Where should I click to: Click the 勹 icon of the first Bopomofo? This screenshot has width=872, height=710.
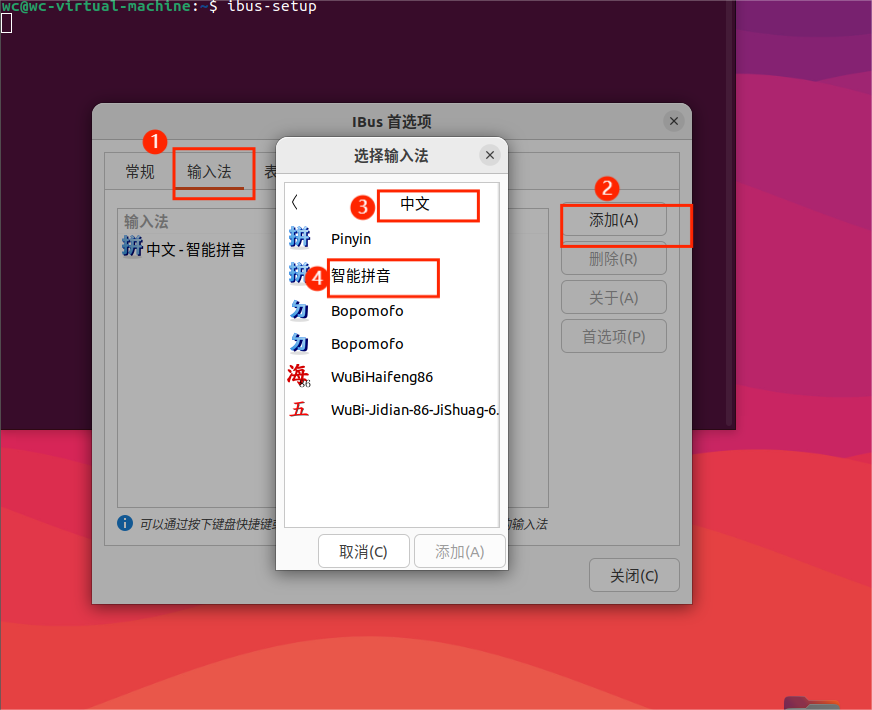click(299, 311)
